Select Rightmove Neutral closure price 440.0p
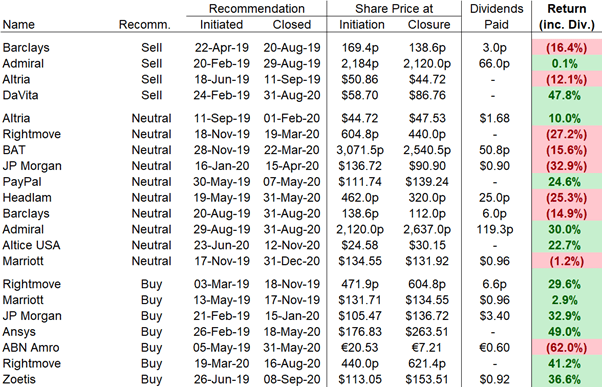This screenshot has height=387, width=602. [x=427, y=134]
